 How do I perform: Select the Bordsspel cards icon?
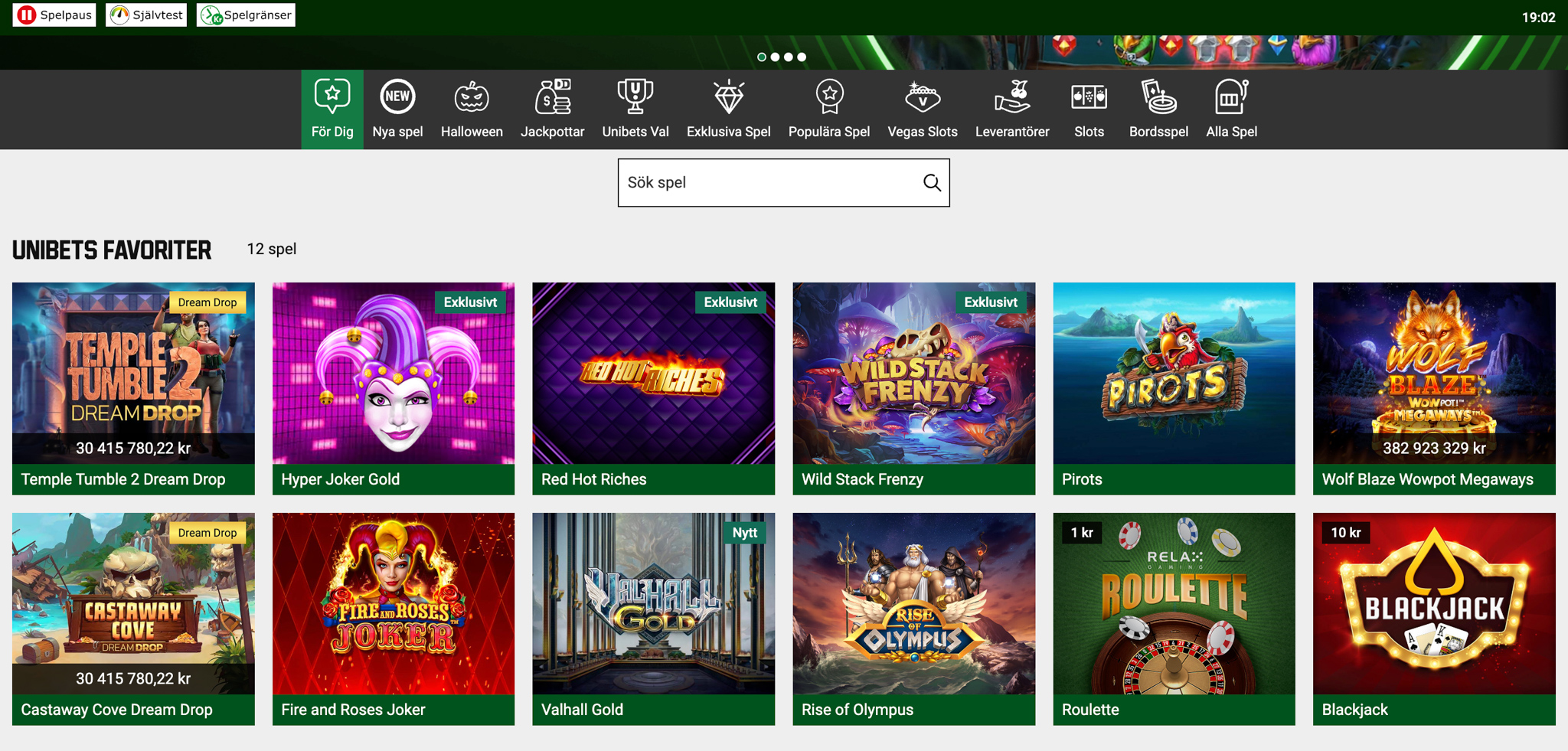(x=1158, y=96)
